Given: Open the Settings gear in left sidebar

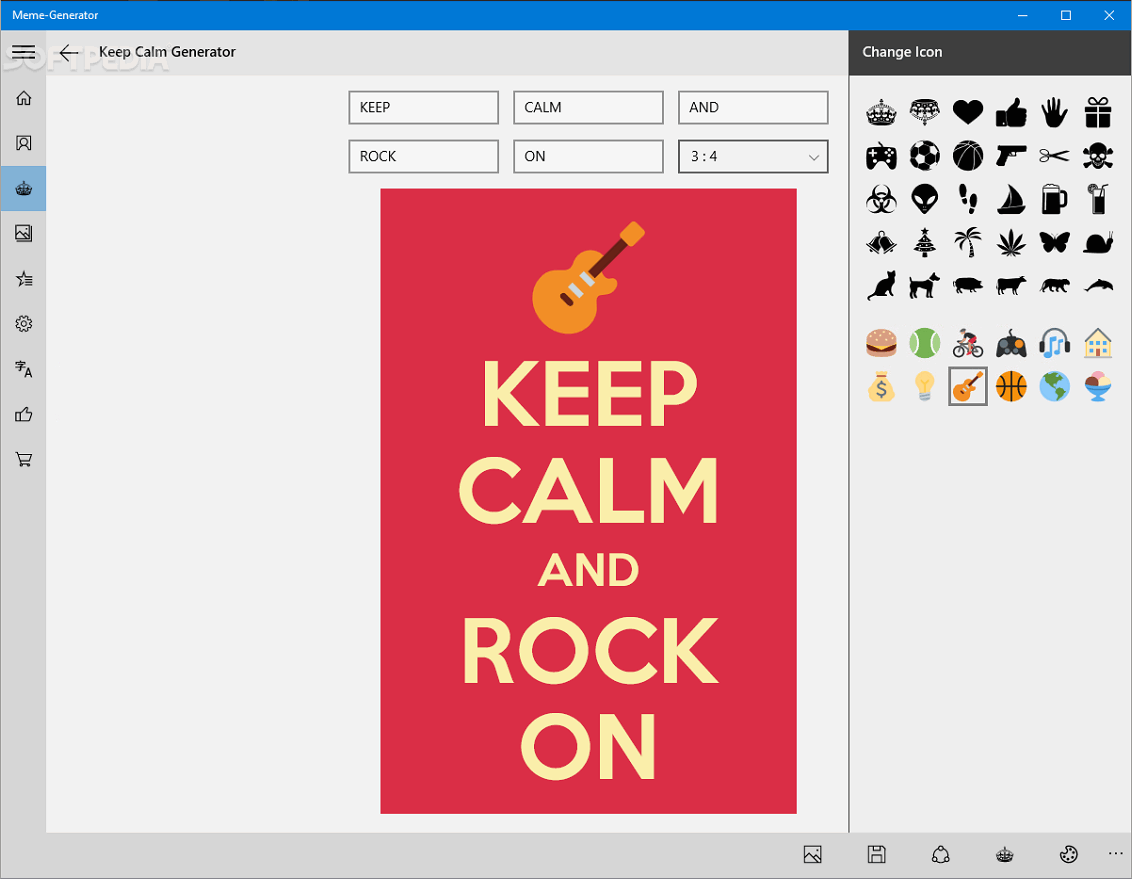Looking at the screenshot, I should pyautogui.click(x=23, y=323).
